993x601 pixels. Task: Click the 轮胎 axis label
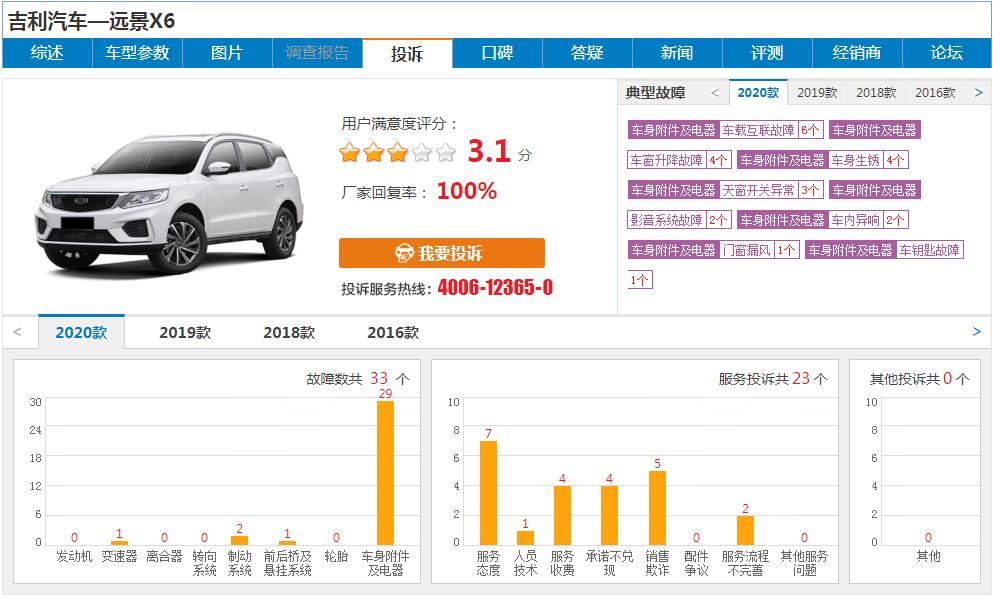point(336,556)
